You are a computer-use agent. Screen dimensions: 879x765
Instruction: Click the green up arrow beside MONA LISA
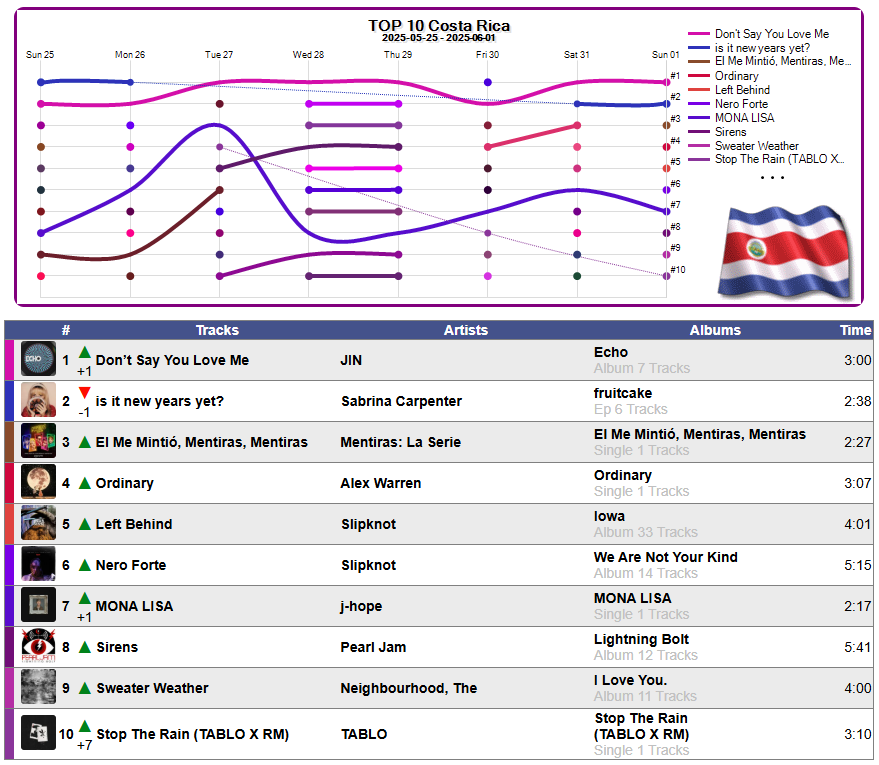(85, 598)
